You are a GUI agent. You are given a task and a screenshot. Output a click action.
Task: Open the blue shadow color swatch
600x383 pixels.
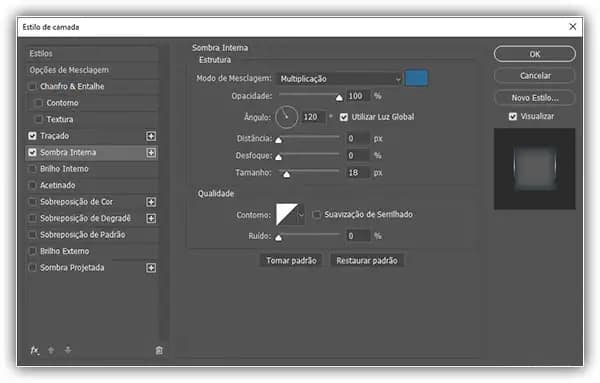pos(416,78)
